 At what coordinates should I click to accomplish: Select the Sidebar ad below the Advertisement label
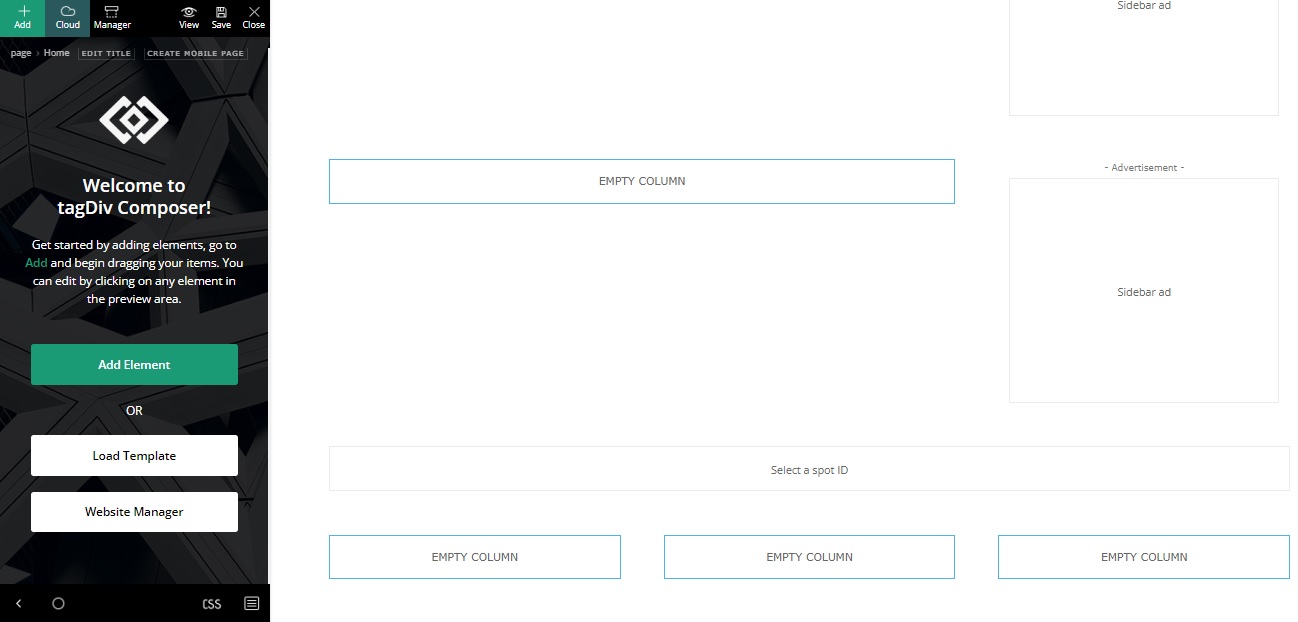pos(1144,291)
